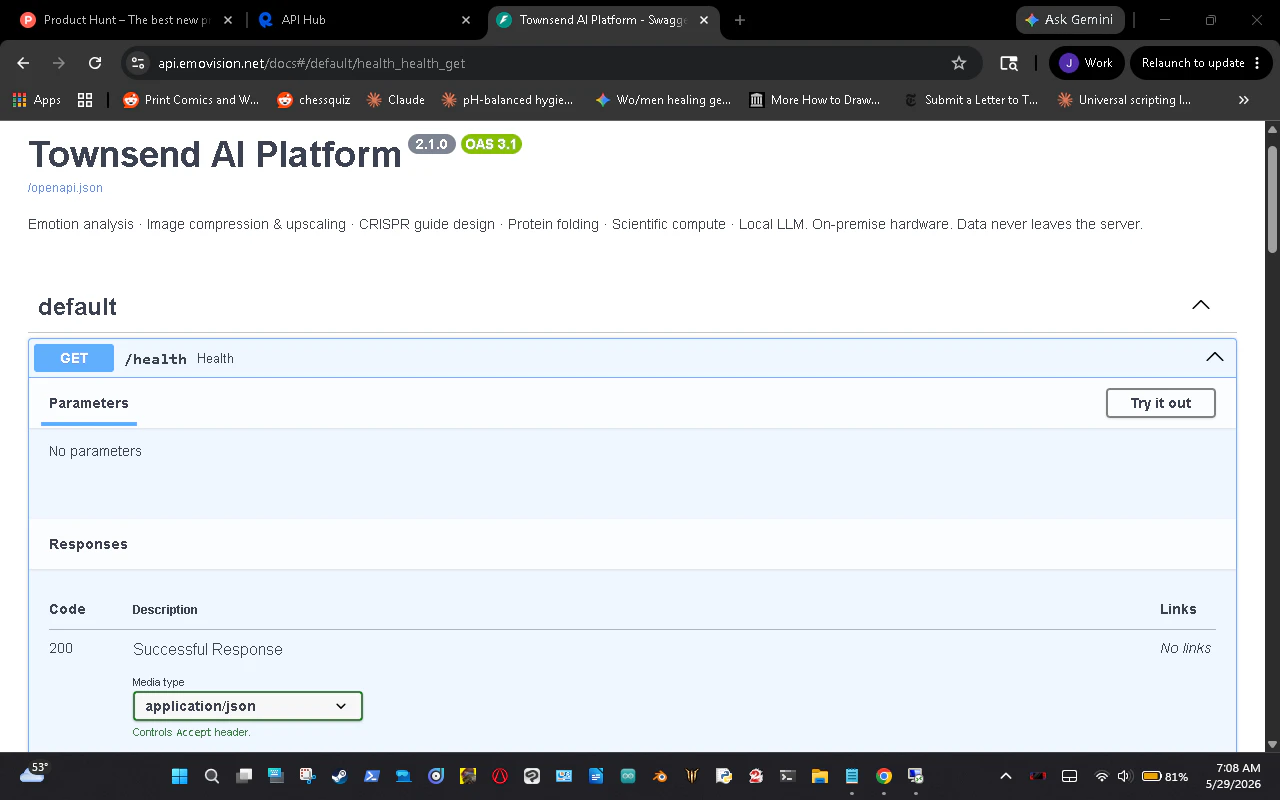Open the weather widget showing 53°
This screenshot has height=800, width=1280.
point(34,773)
